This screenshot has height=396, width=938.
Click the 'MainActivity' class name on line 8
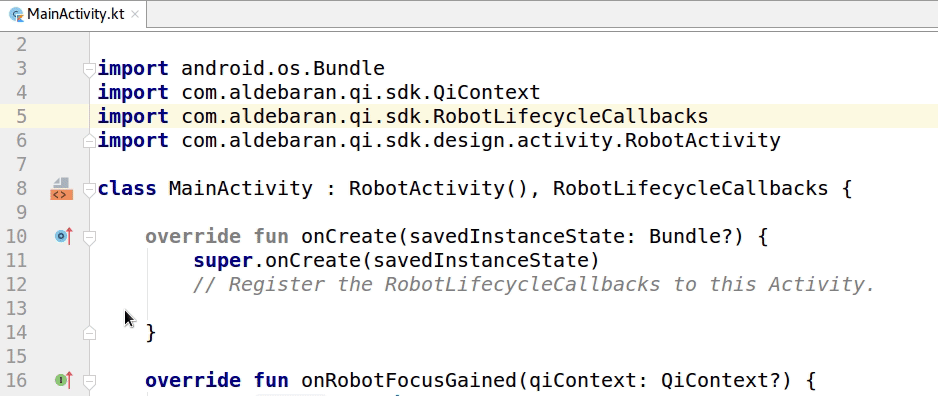pyautogui.click(x=240, y=188)
